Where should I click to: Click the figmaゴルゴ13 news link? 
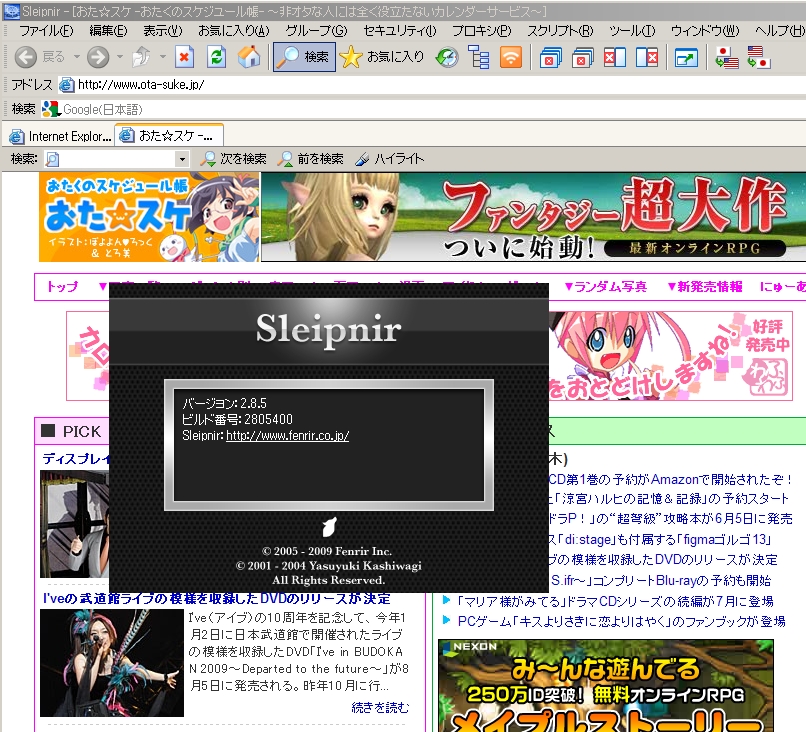(661, 539)
